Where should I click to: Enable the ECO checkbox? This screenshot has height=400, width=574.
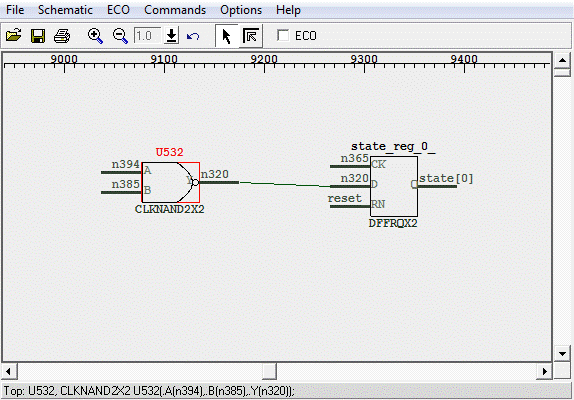click(283, 35)
